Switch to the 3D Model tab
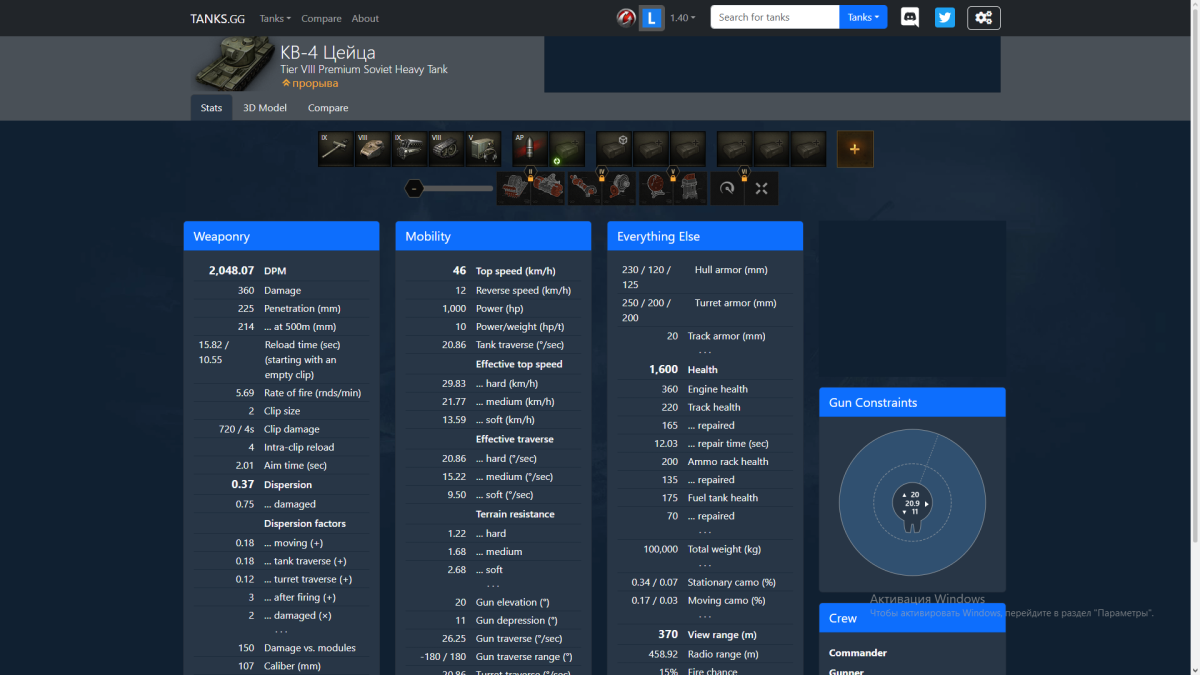The width and height of the screenshot is (1200, 675). click(x=265, y=108)
